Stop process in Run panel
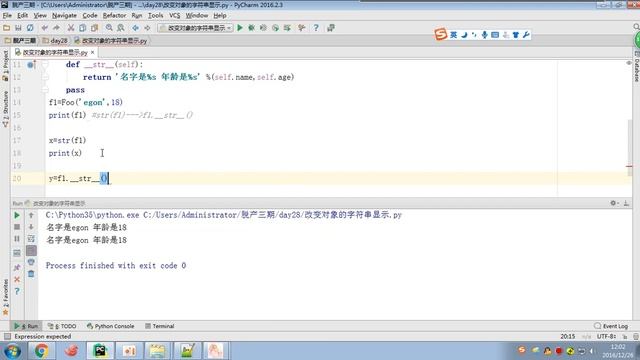640x360 pixels. (x=17, y=227)
